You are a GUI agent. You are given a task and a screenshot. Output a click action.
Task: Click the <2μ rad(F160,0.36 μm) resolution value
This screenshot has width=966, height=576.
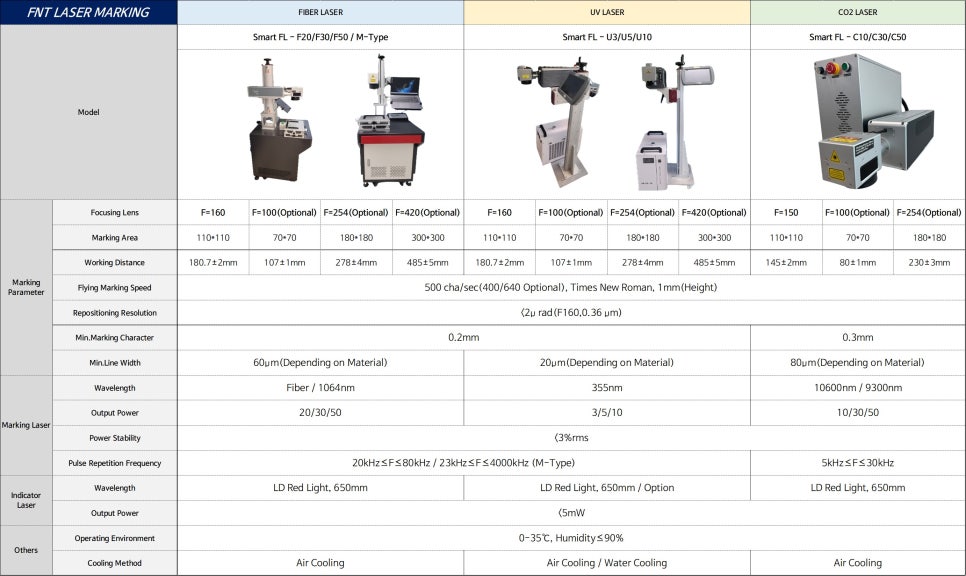click(571, 313)
